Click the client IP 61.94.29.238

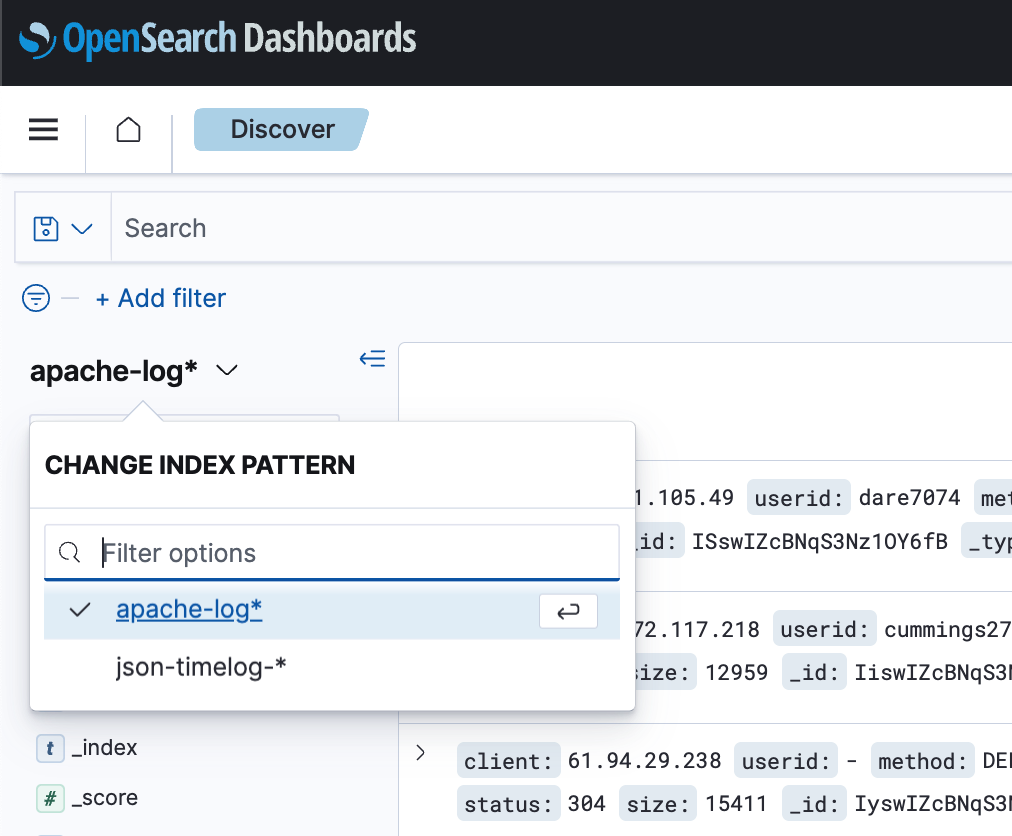pyautogui.click(x=644, y=761)
